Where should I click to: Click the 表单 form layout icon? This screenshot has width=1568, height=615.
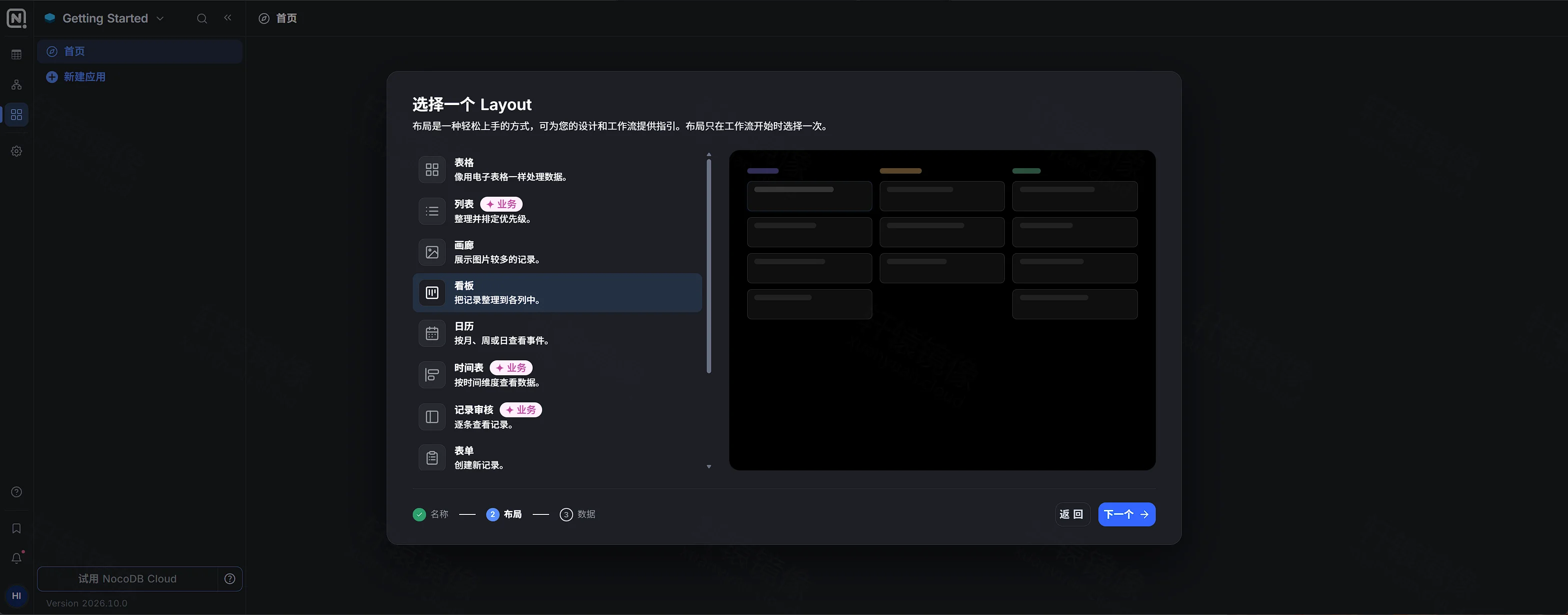coord(432,458)
